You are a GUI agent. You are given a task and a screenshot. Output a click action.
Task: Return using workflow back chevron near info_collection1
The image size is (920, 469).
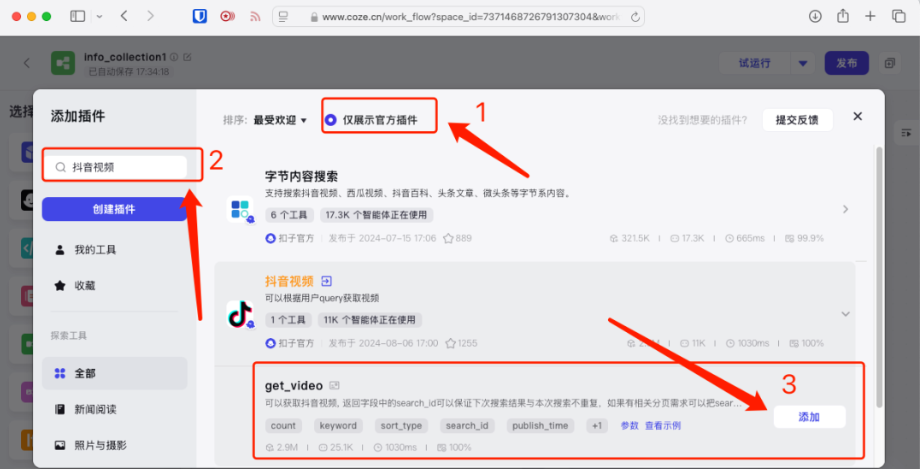coord(27,63)
